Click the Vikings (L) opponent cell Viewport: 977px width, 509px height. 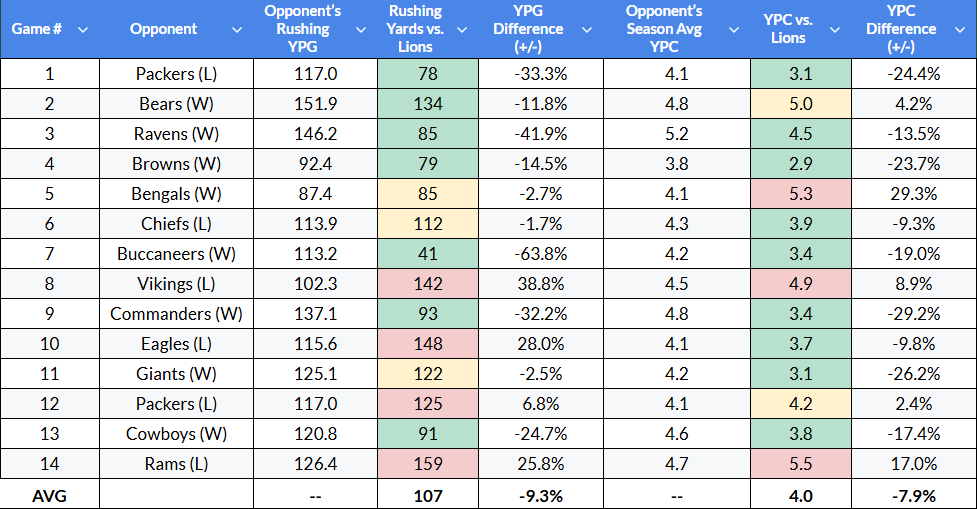[176, 283]
